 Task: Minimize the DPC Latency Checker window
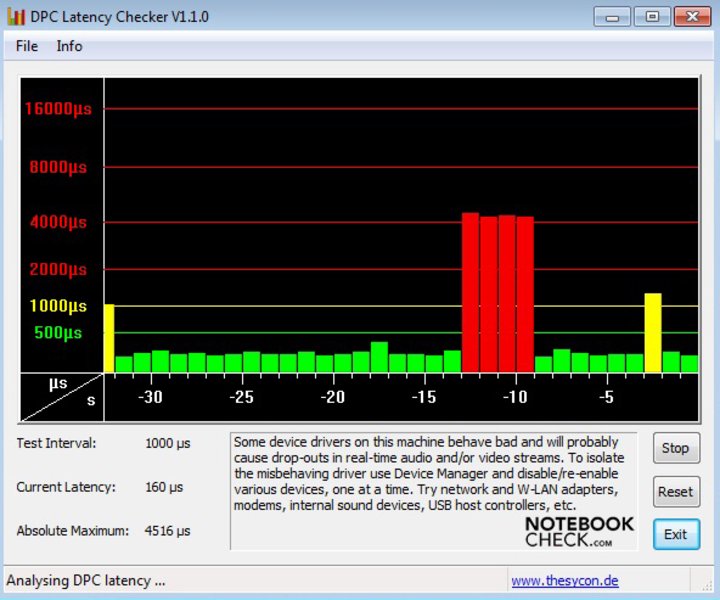[x=612, y=17]
